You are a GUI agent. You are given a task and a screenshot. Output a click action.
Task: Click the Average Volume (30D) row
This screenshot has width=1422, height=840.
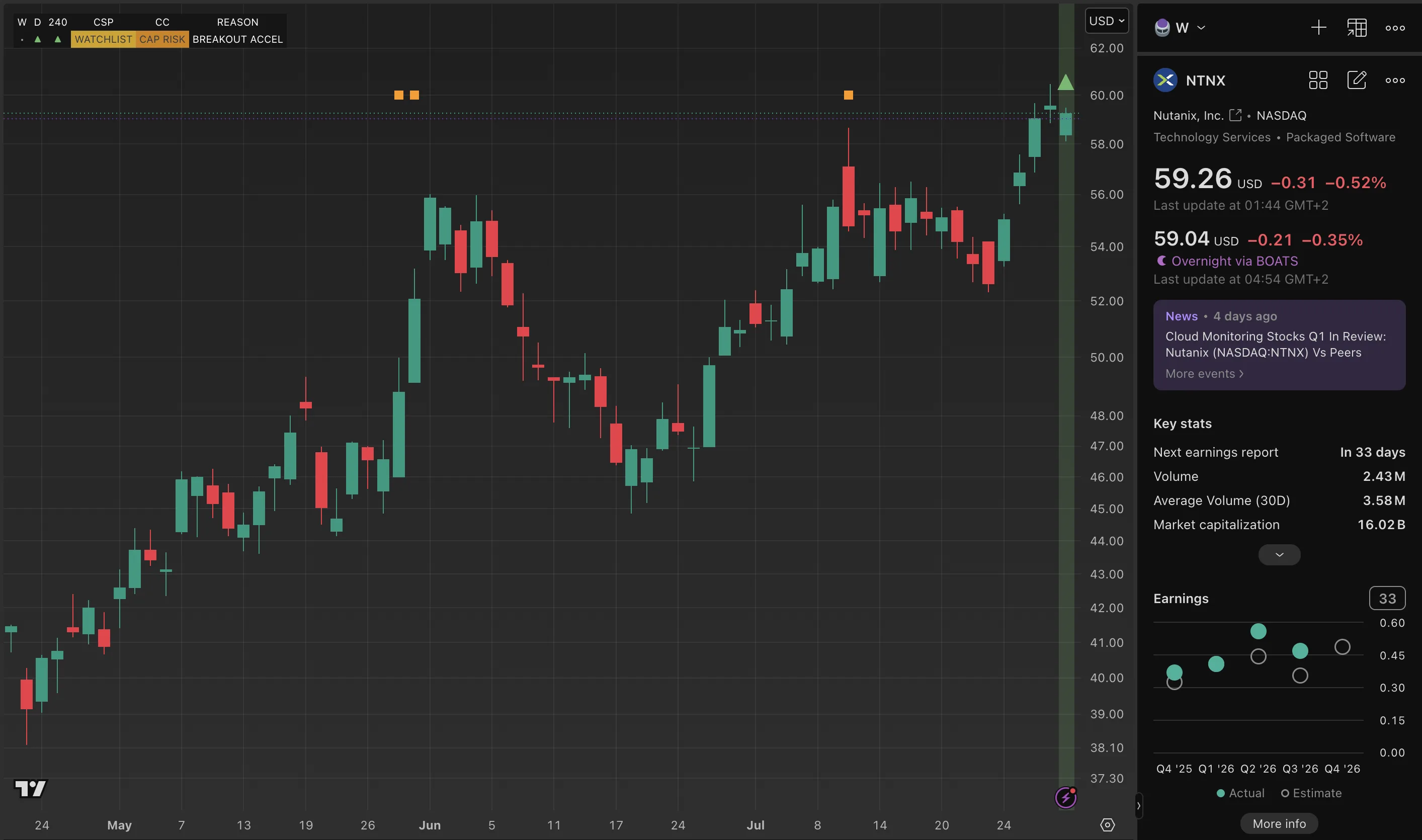tap(1279, 500)
